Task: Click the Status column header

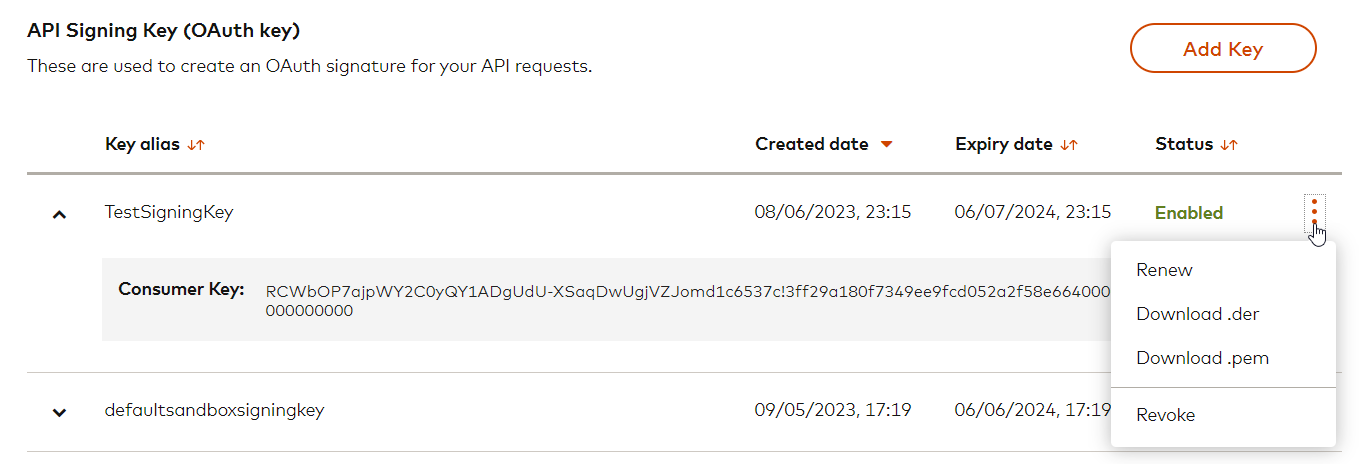Action: coord(1183,144)
